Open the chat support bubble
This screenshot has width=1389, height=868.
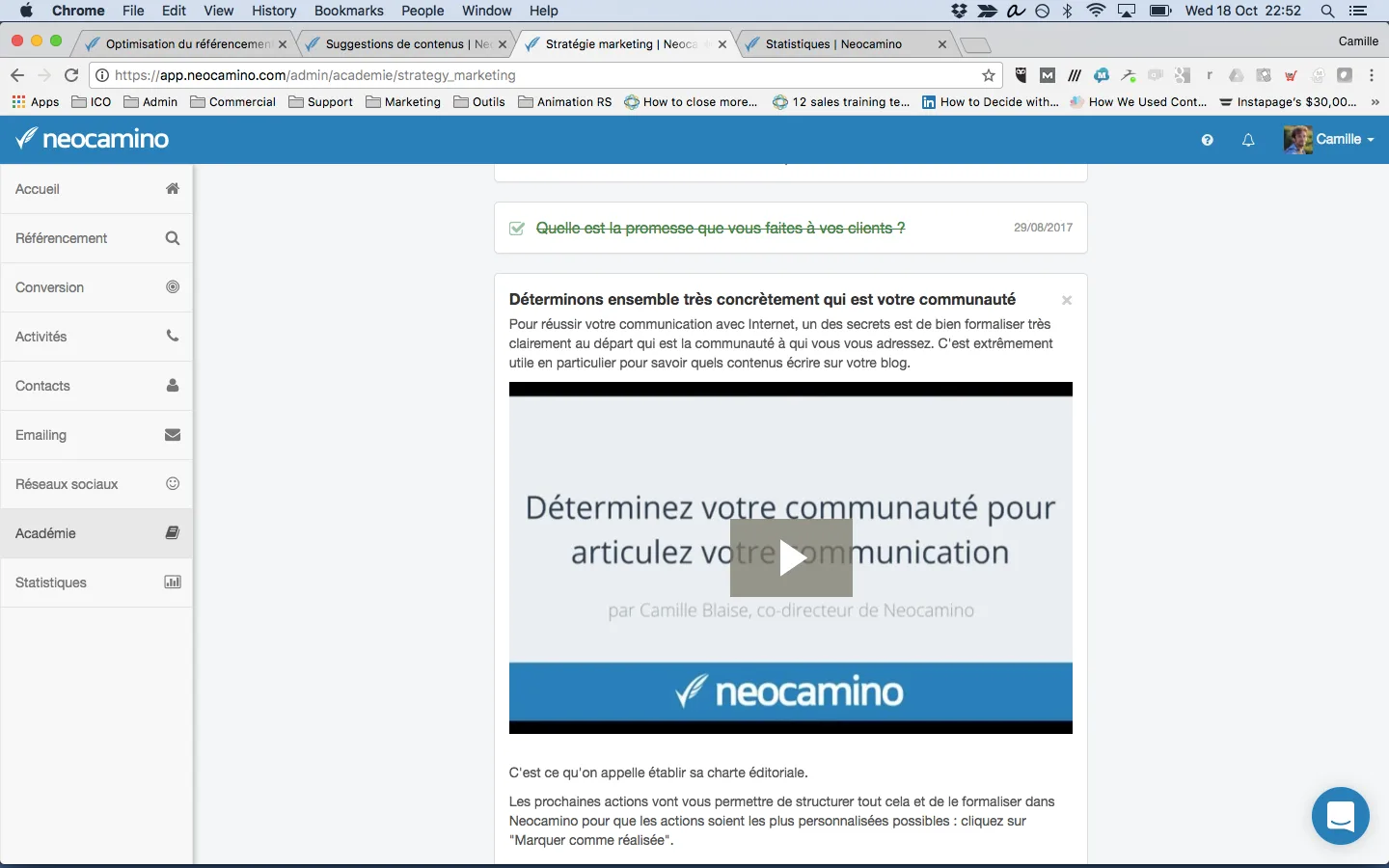(x=1341, y=816)
